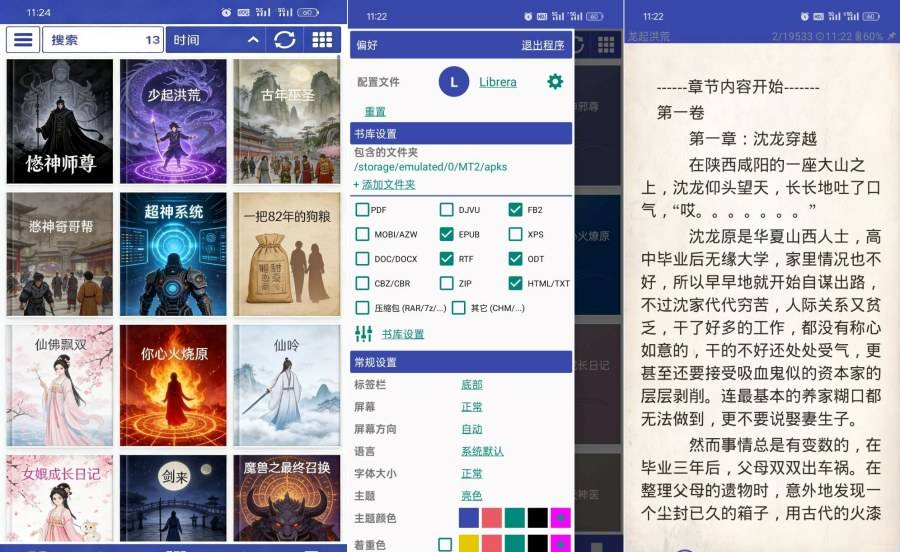Image resolution: width=900 pixels, height=552 pixels.
Task: Open the book 魔兽之最终召唤
Action: pyautogui.click(x=286, y=498)
